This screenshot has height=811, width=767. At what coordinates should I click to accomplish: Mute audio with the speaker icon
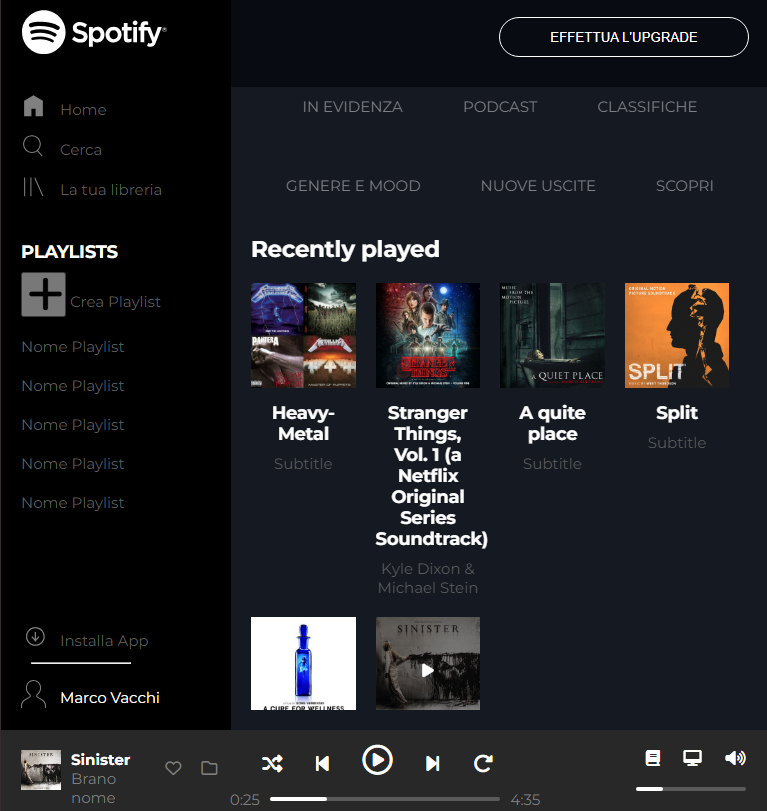pos(735,758)
